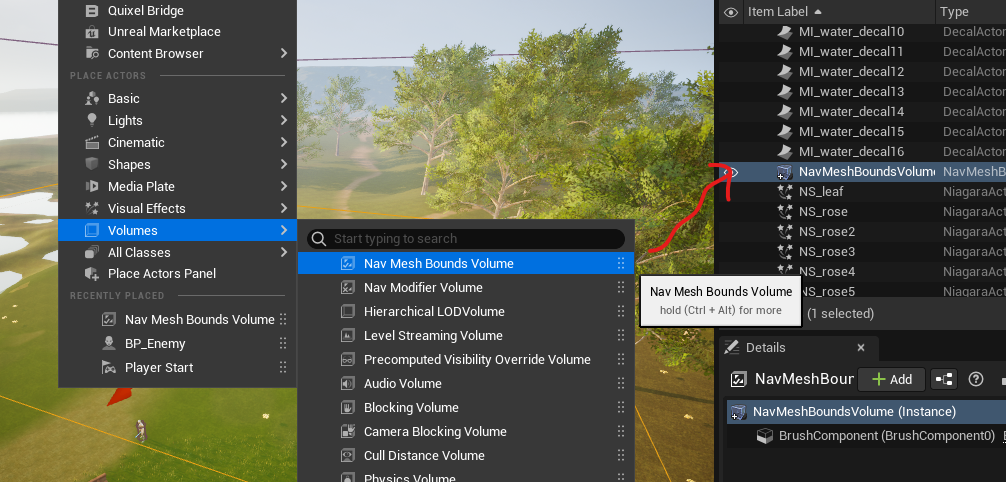Click the Cinematic clapperboard icon

coord(92,142)
